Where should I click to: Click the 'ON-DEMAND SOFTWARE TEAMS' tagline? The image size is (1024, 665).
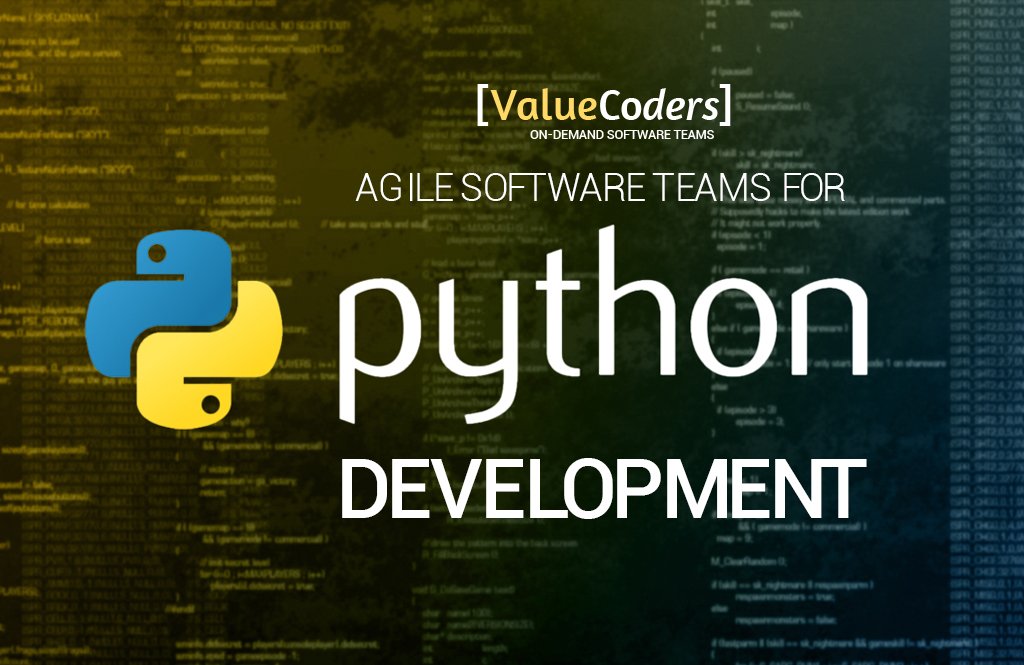click(x=622, y=135)
